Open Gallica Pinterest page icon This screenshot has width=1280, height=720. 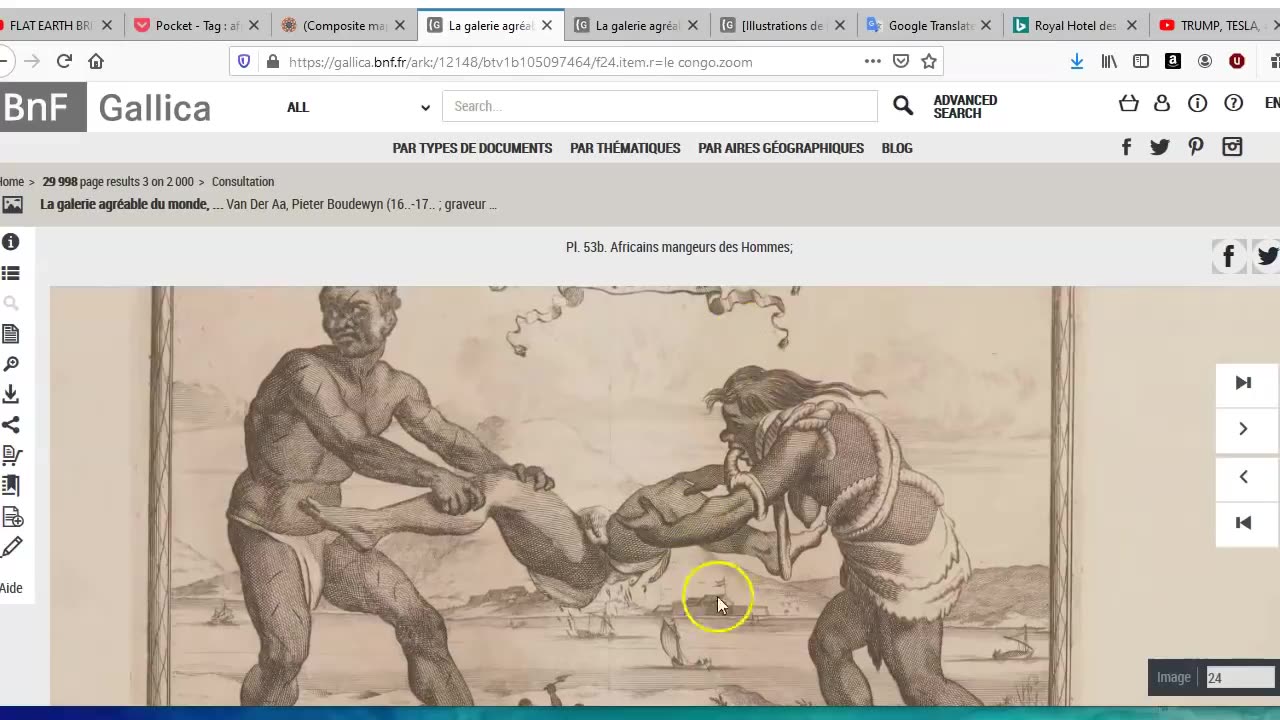tap(1196, 147)
